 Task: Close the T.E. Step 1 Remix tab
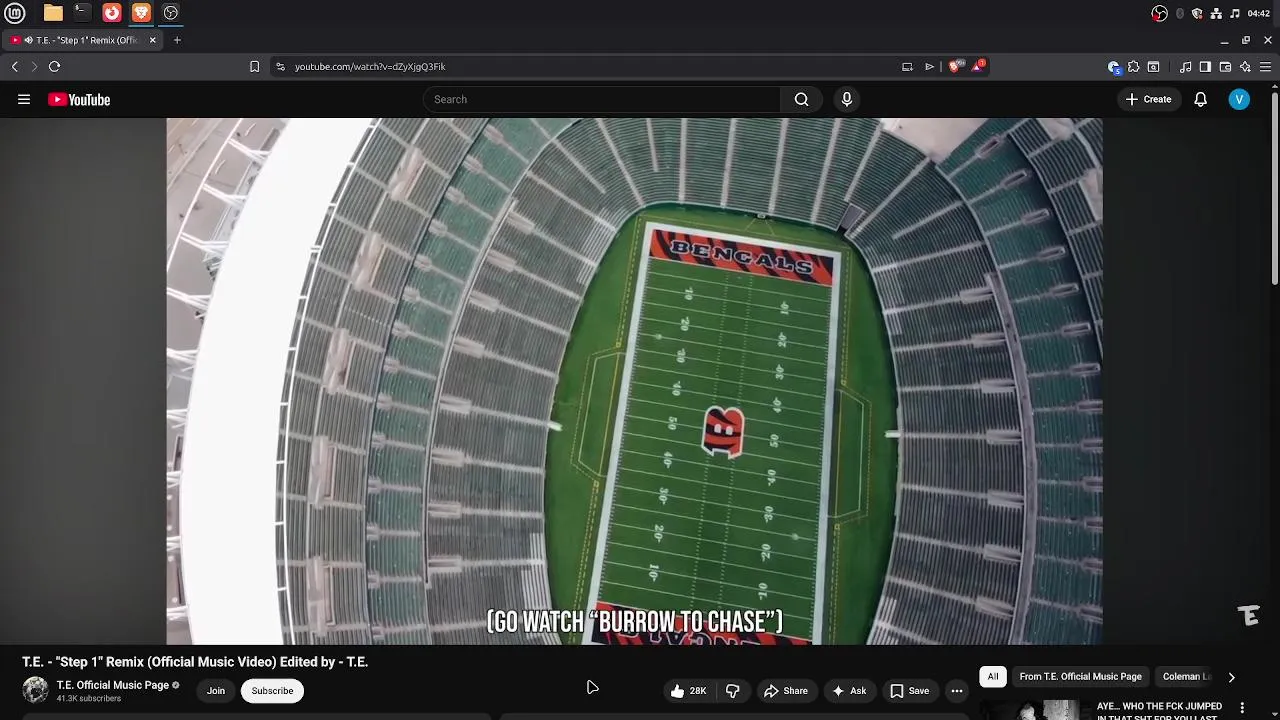153,40
